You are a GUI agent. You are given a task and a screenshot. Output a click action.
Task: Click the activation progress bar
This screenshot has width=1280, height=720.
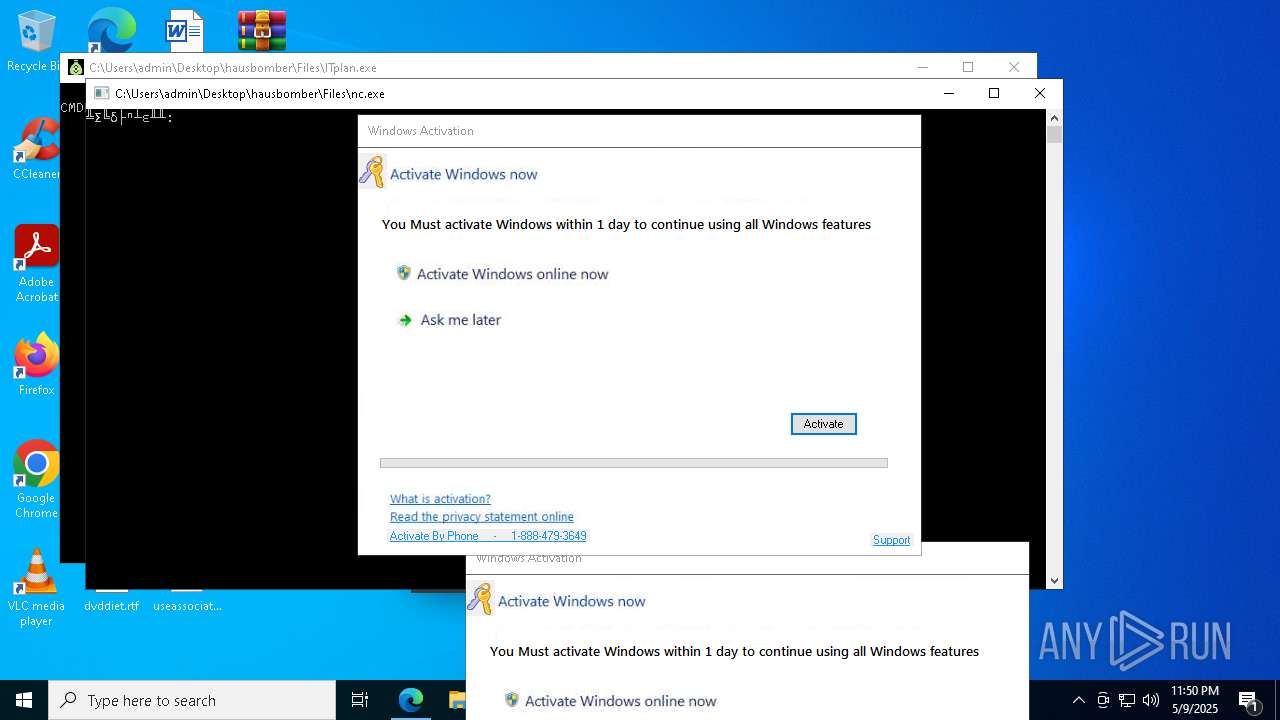633,463
